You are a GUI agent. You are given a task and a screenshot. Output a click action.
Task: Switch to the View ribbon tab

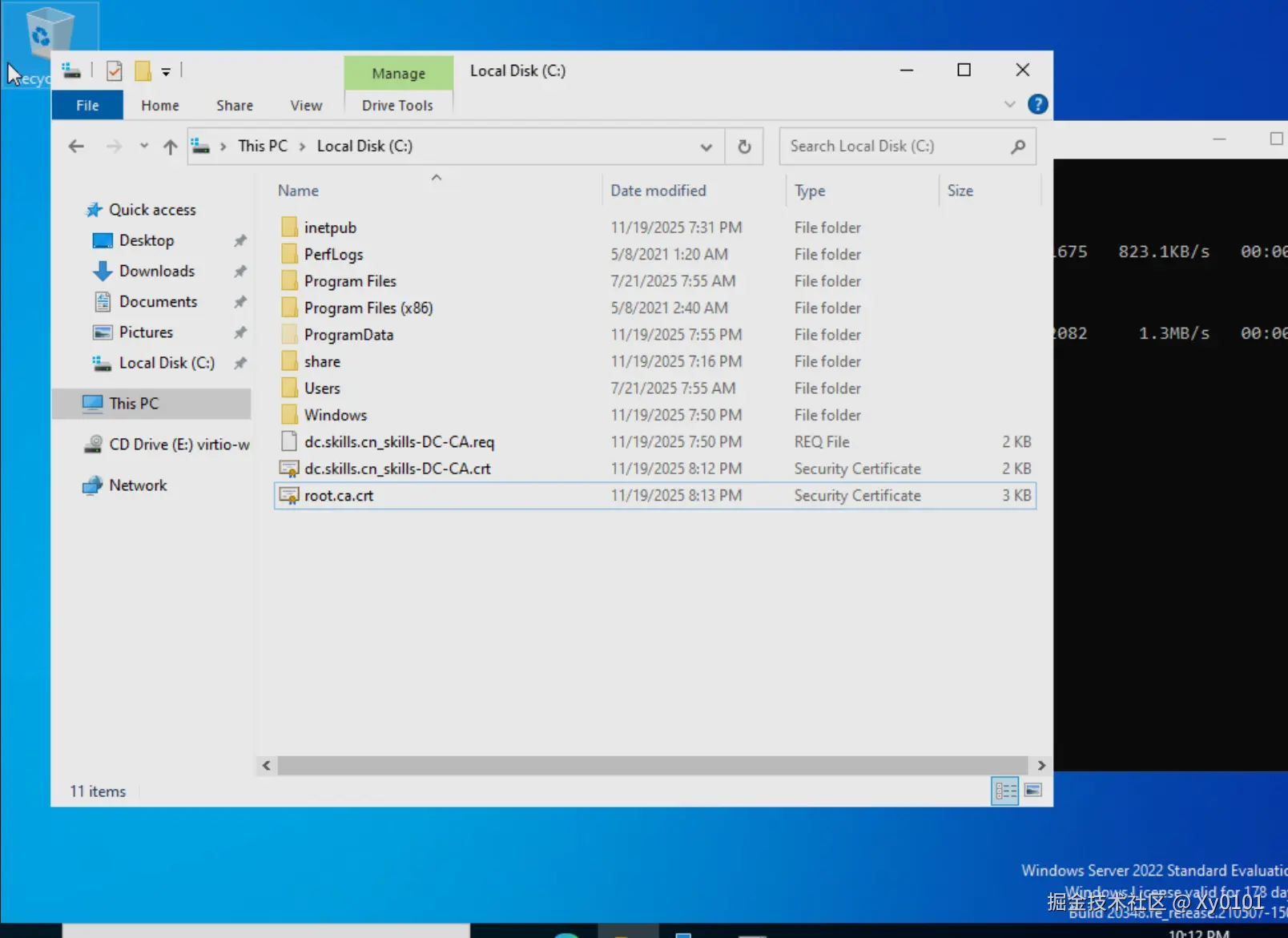(306, 105)
